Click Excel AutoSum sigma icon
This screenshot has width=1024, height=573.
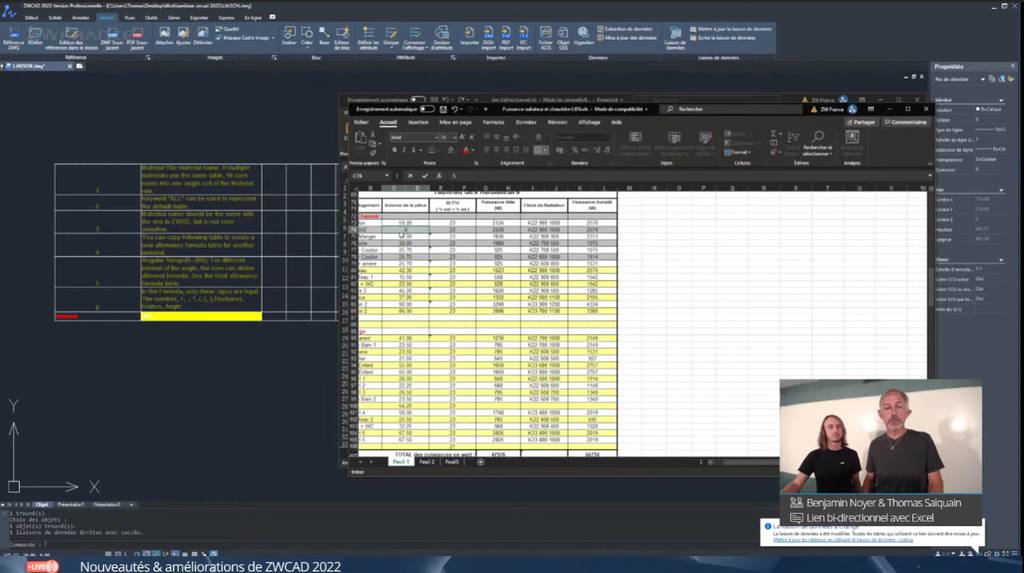coord(773,134)
